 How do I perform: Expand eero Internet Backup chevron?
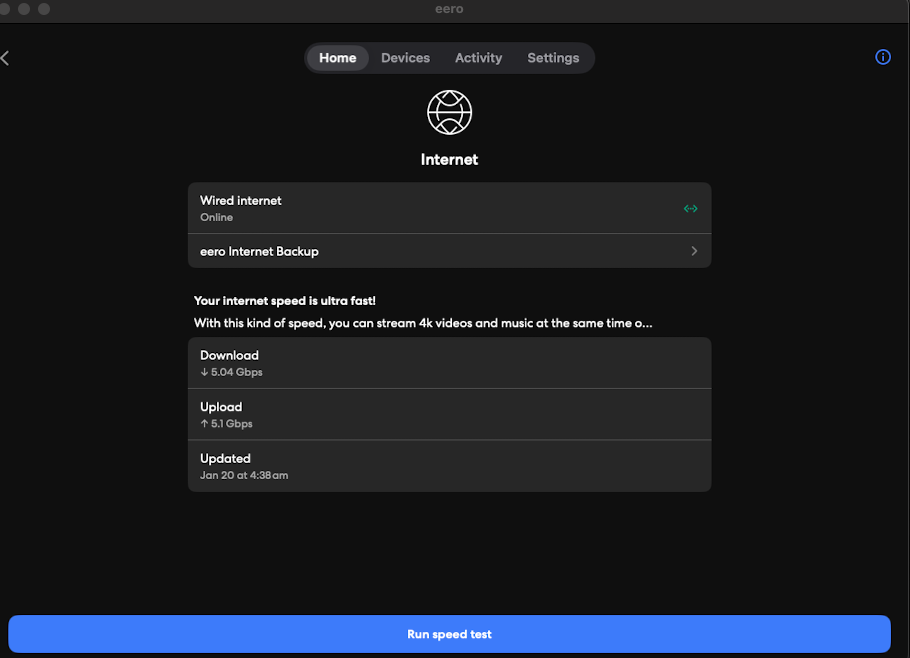[x=694, y=251]
